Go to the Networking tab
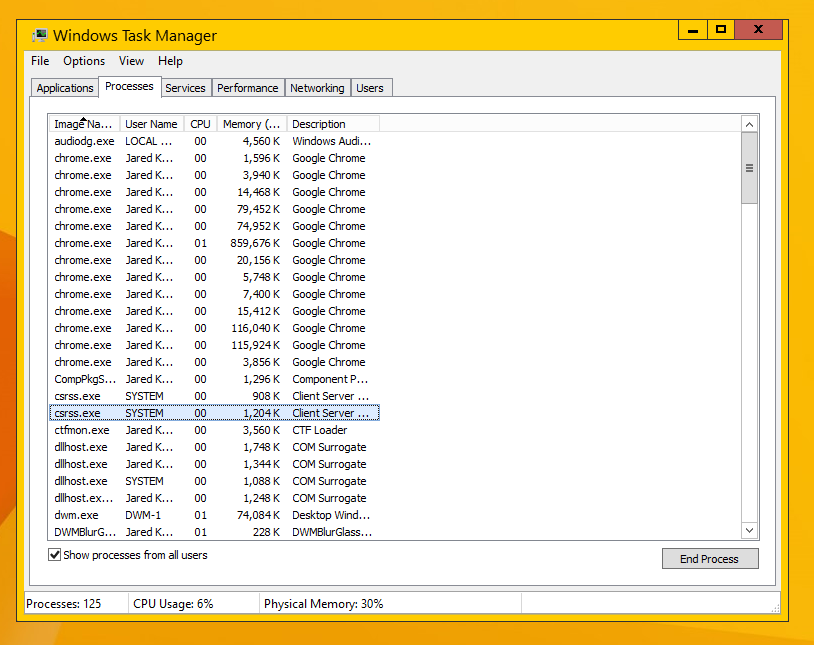814x645 pixels. point(317,88)
